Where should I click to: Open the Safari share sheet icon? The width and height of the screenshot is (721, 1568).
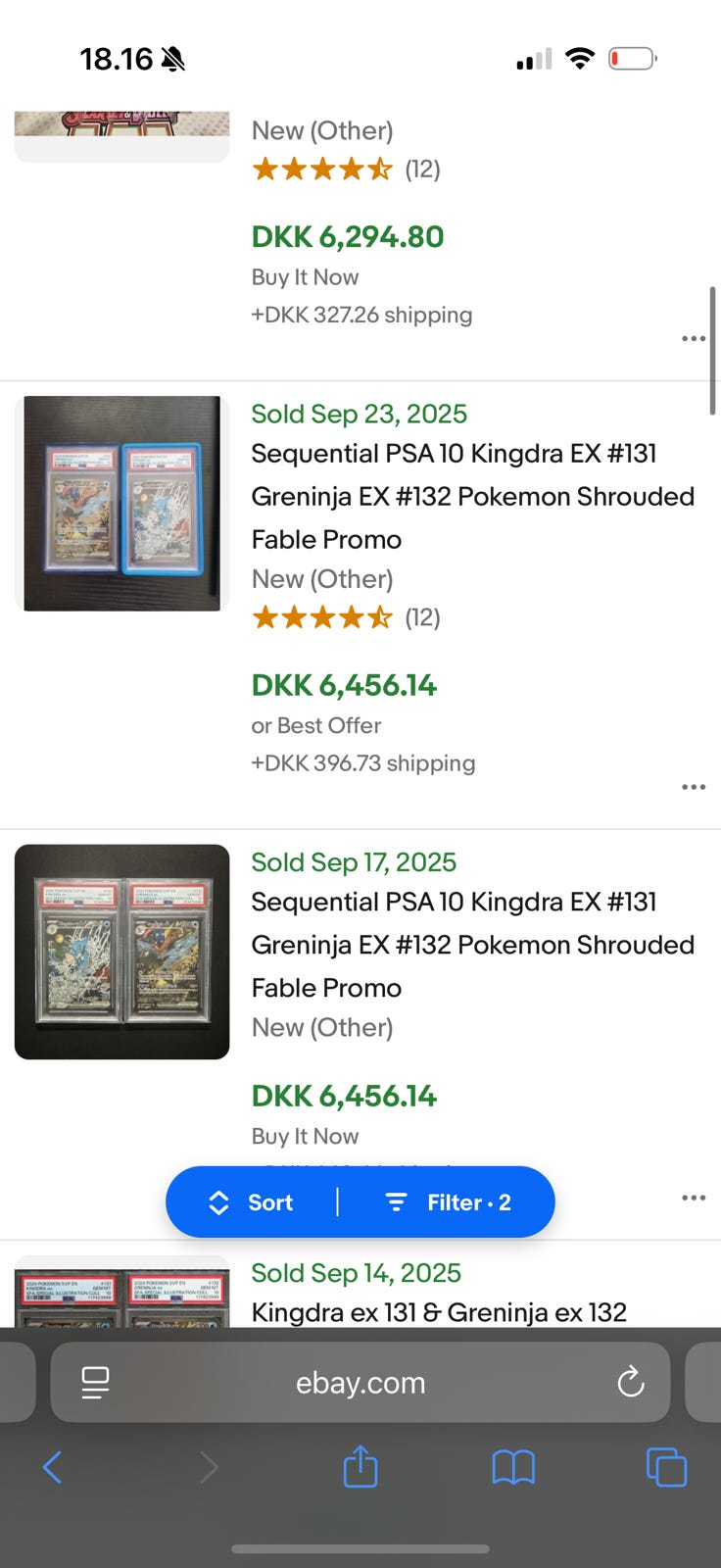360,1467
